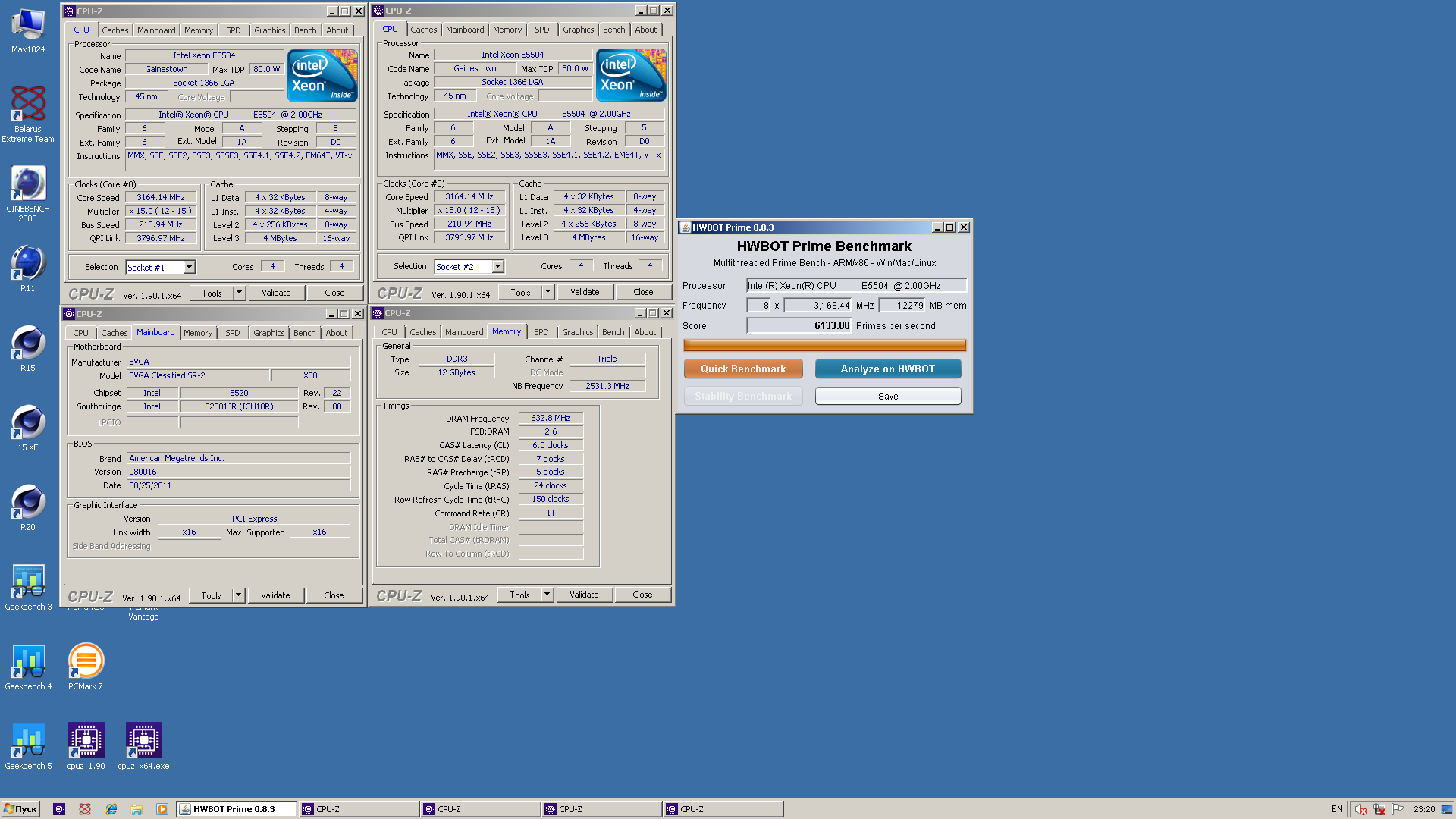Open Geekbench 3 desktop icon
The width and height of the screenshot is (1456, 819).
coord(28,588)
